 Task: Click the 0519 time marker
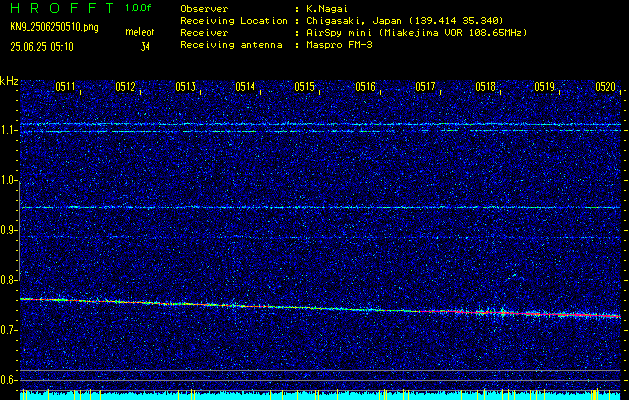(545, 87)
